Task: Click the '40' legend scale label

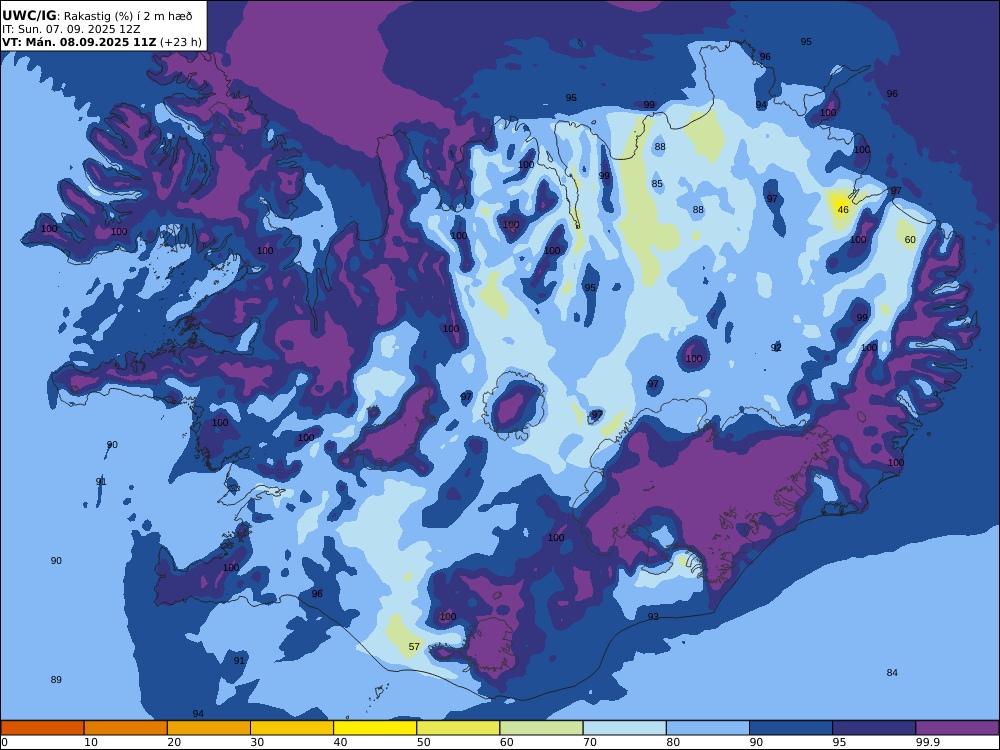Action: (x=341, y=742)
